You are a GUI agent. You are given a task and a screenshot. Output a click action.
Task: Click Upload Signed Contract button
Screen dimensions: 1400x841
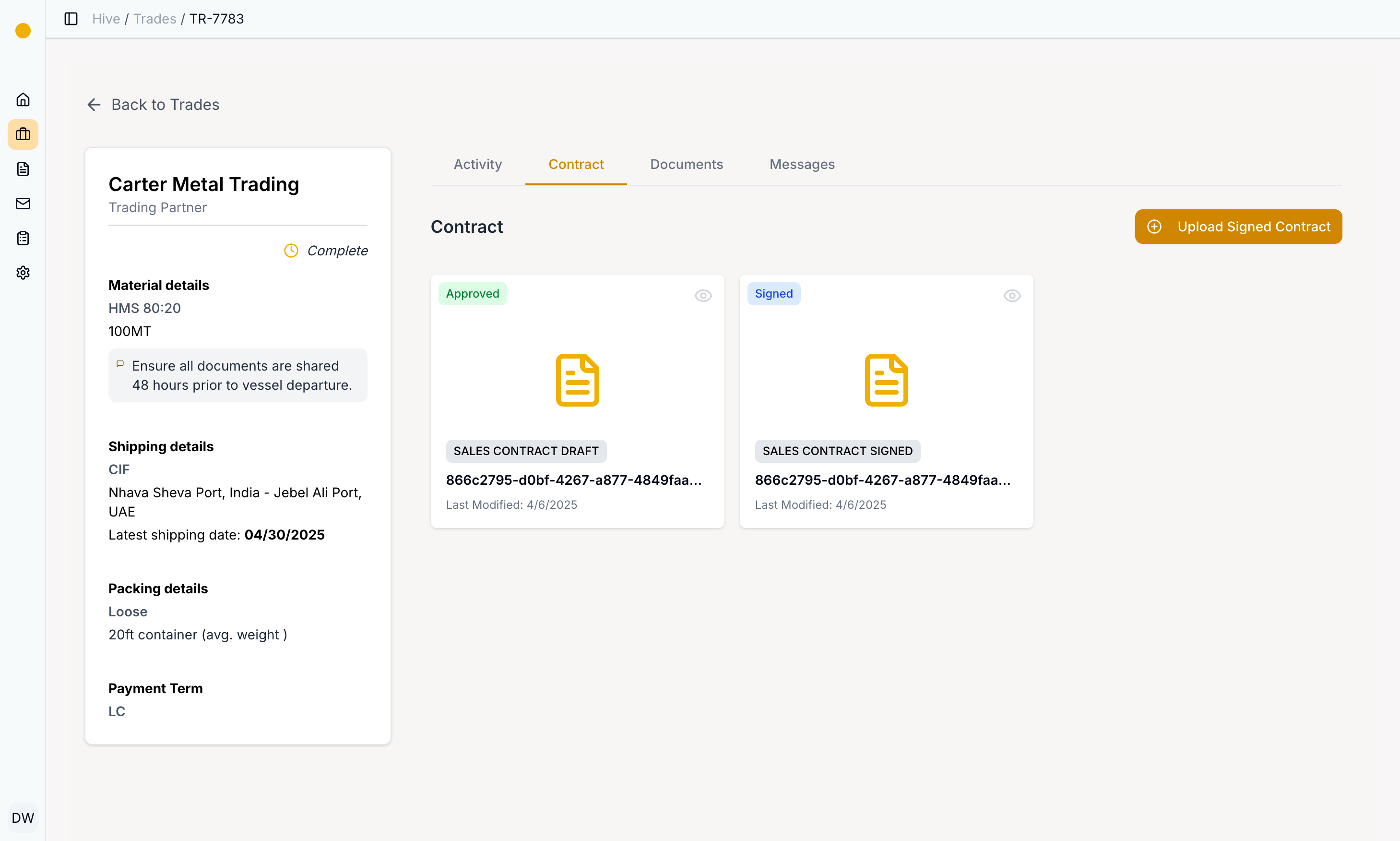click(x=1238, y=227)
